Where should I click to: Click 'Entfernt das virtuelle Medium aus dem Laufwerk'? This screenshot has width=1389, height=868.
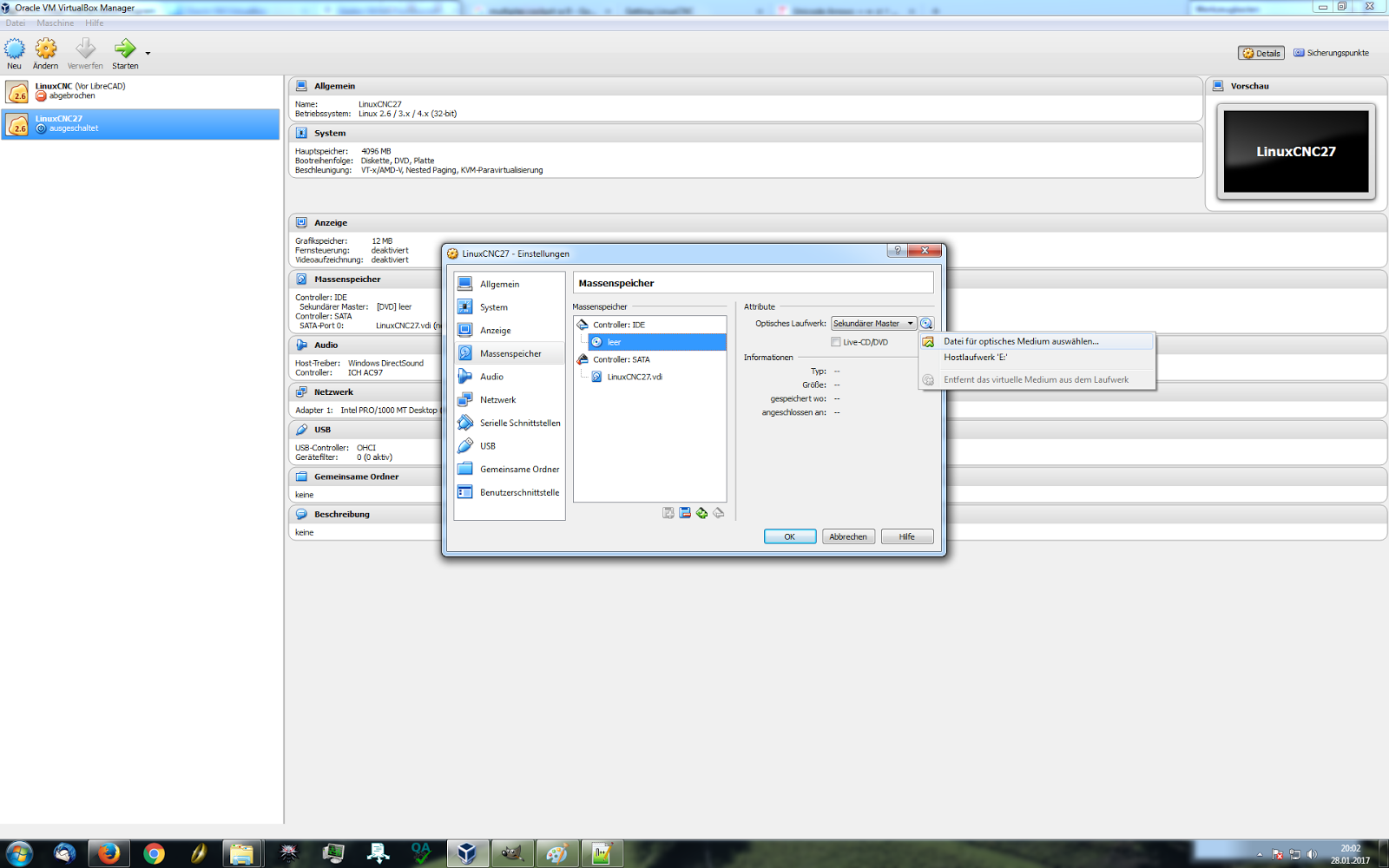1037,380
